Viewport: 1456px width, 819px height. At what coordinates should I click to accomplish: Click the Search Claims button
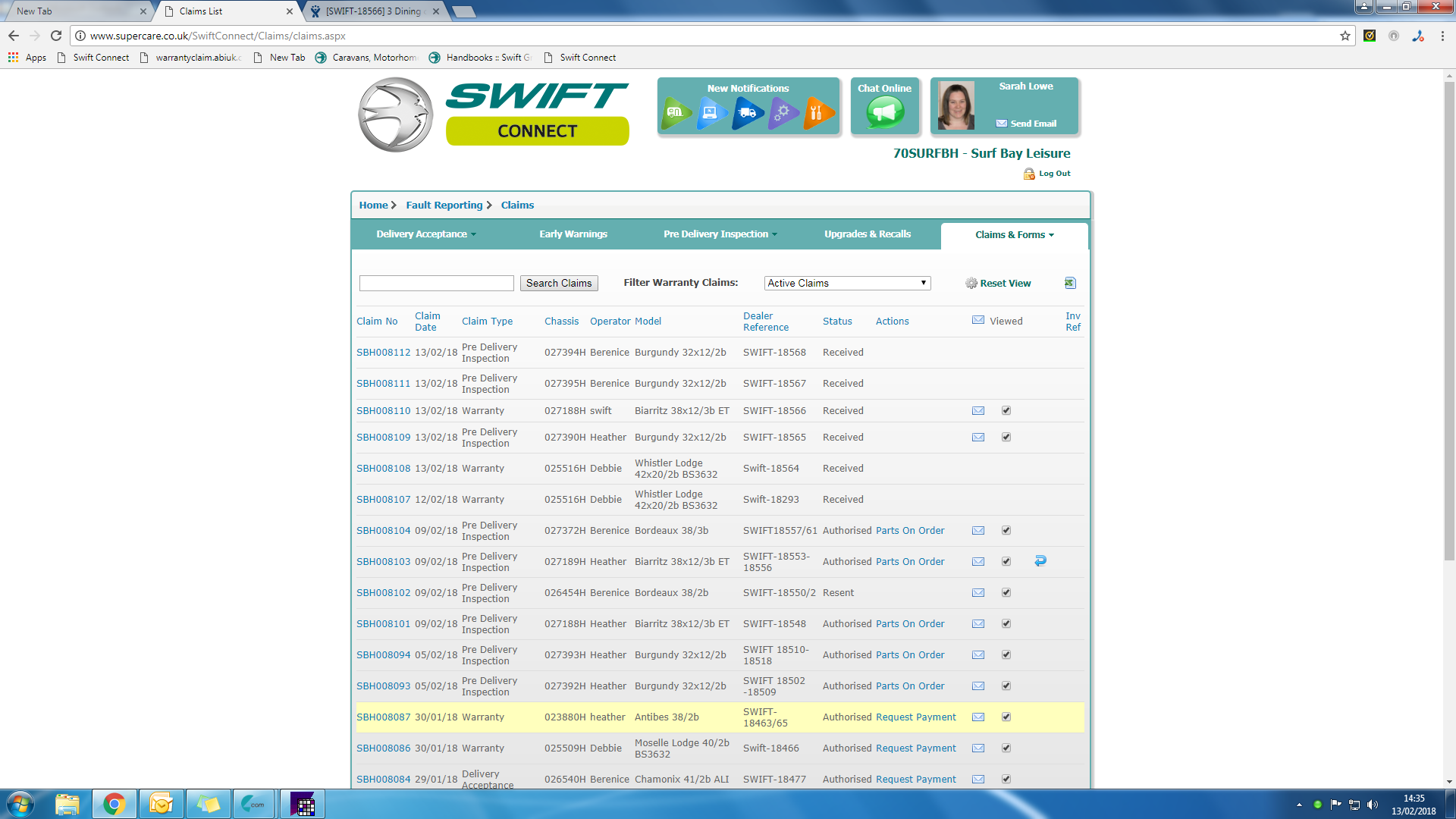click(559, 283)
